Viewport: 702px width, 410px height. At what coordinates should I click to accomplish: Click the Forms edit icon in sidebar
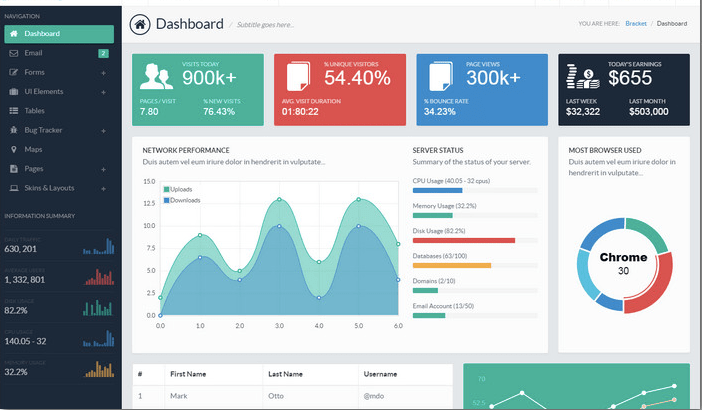(14, 72)
